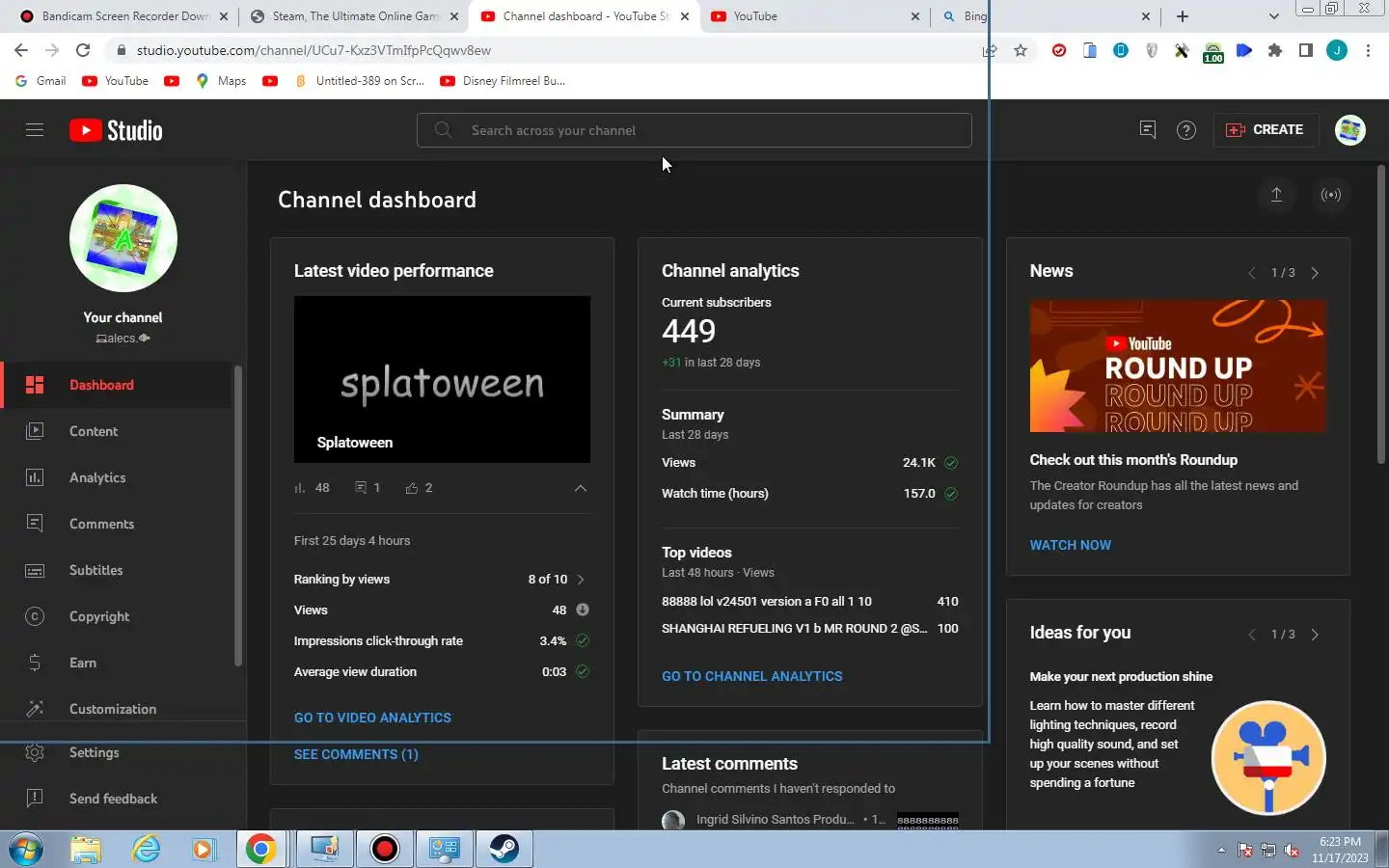Go to next News card
The image size is (1389, 868).
point(1315,273)
